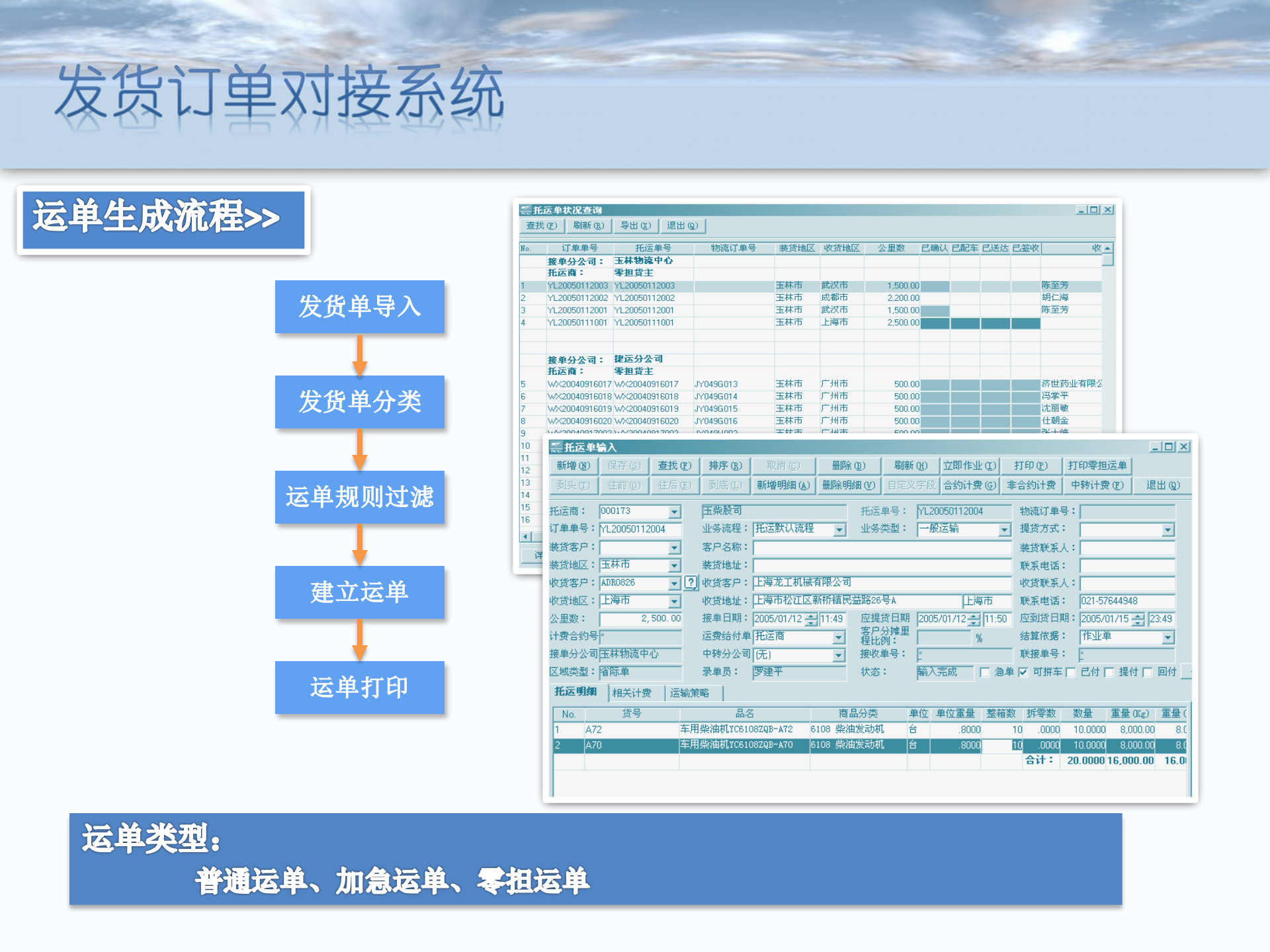Uncheck the 可拼车 option
The width and height of the screenshot is (1270, 952).
point(1023,672)
